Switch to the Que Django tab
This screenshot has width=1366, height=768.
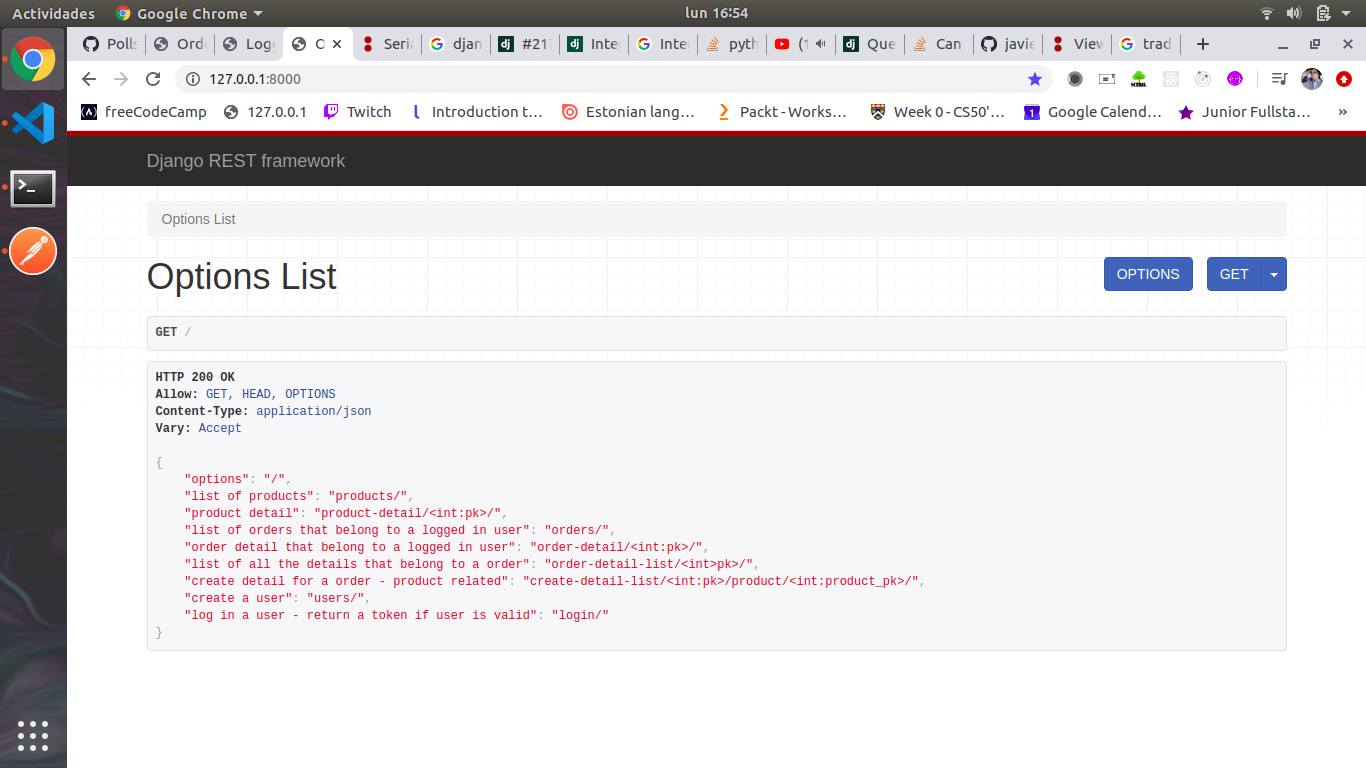[x=871, y=44]
